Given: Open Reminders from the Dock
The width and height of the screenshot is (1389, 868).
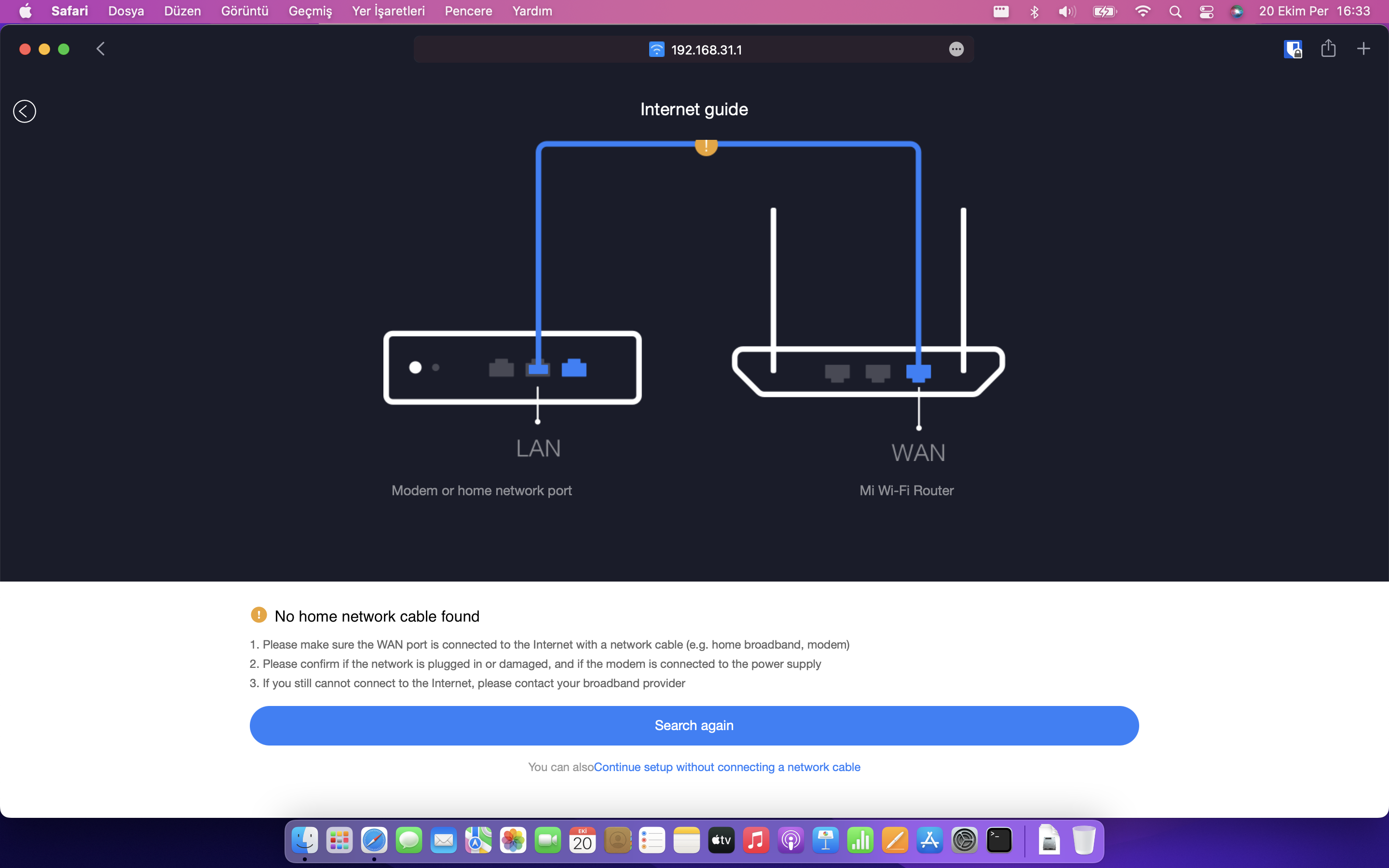Looking at the screenshot, I should click(652, 841).
